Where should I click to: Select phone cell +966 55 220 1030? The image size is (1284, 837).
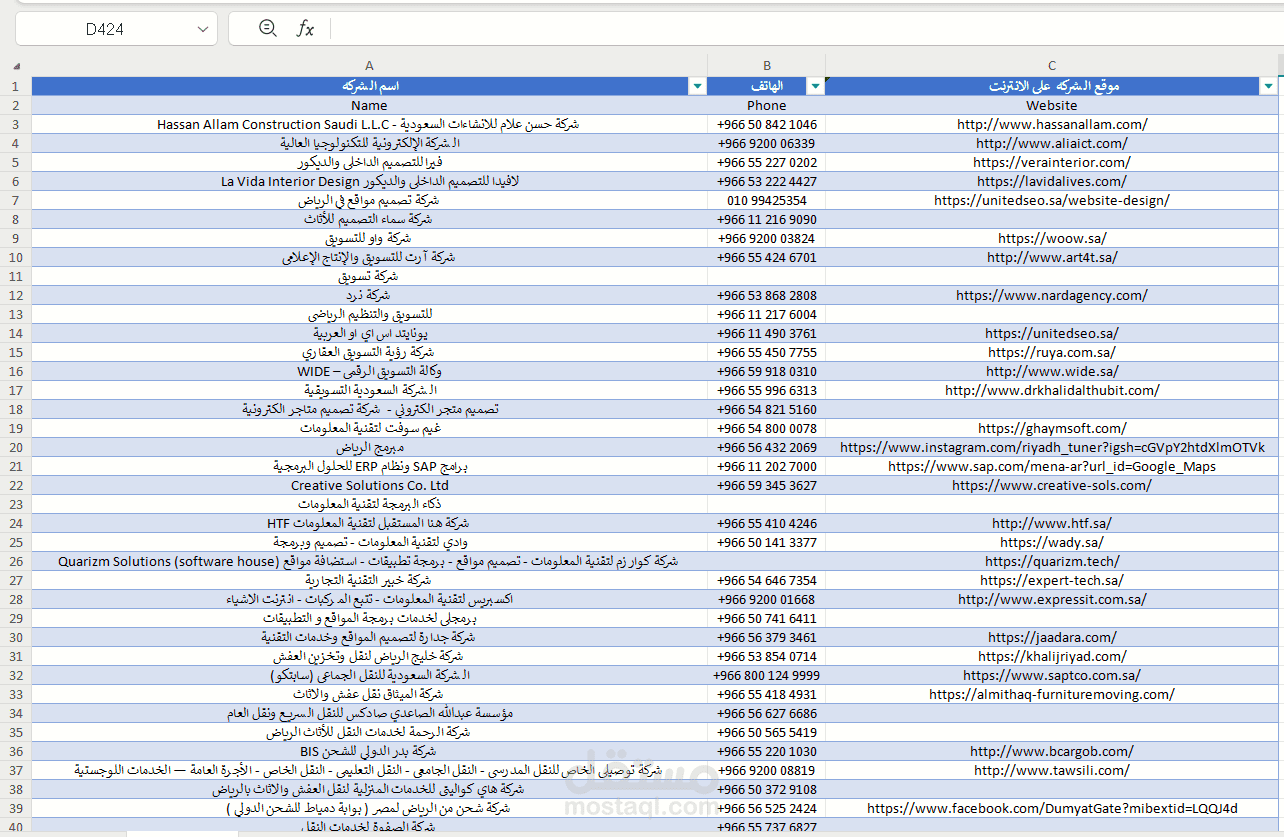(x=767, y=751)
